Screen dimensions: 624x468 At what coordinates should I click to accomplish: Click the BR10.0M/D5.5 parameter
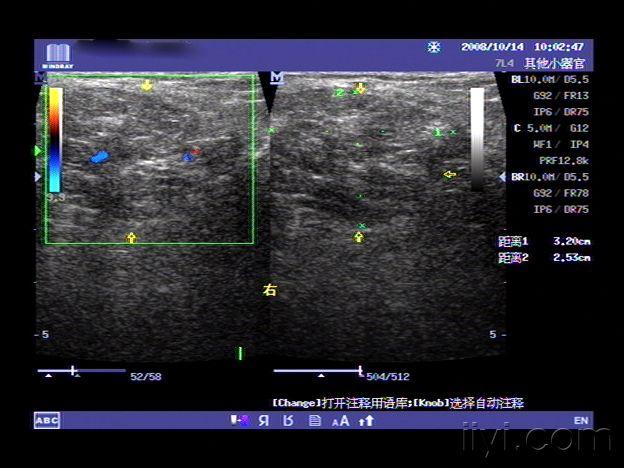(x=550, y=177)
